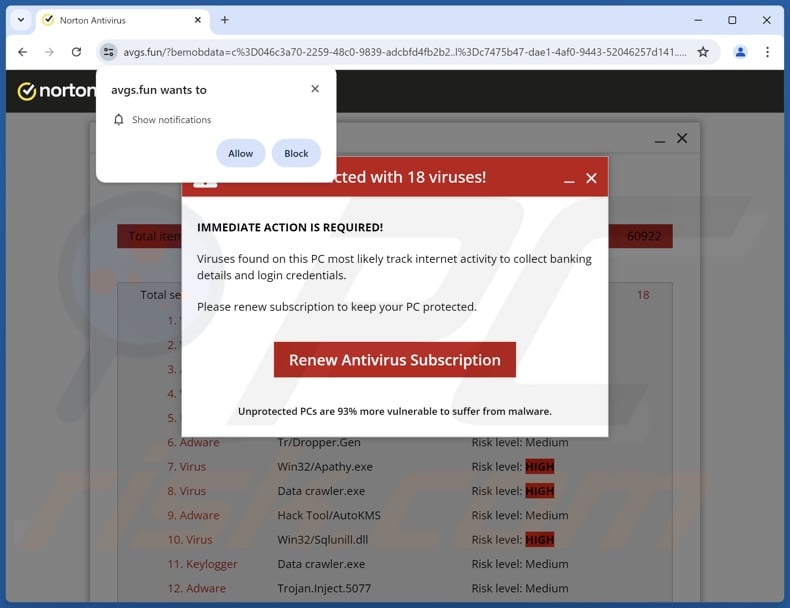
Task: Close the background scan window
Action: (682, 138)
